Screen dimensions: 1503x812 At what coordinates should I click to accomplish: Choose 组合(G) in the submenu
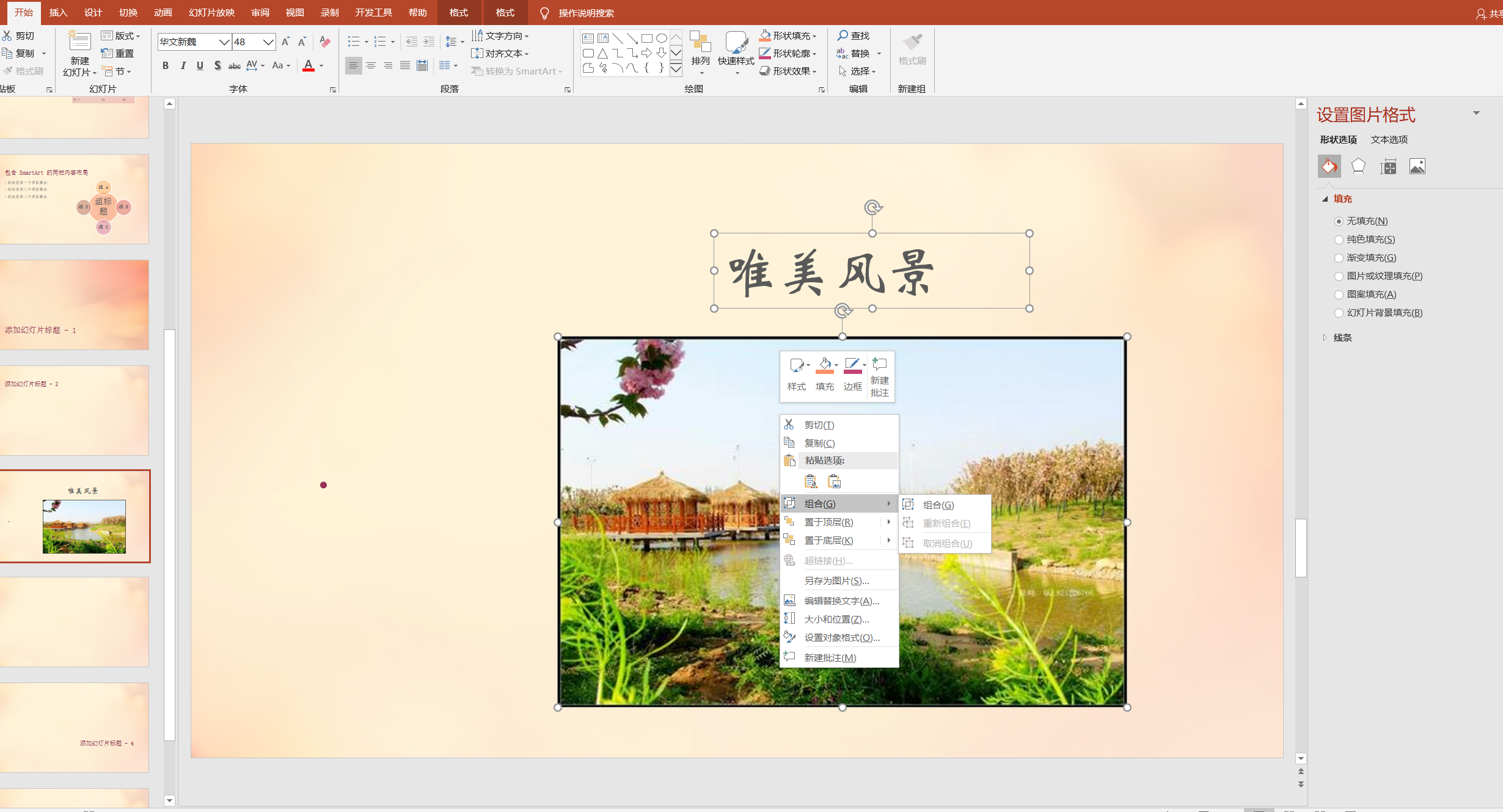pos(945,505)
